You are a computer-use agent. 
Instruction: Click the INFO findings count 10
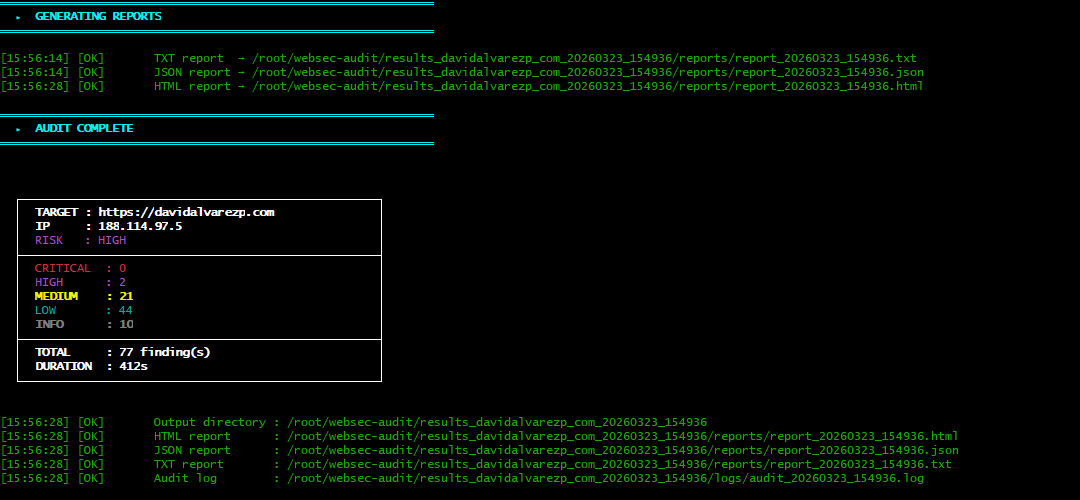[126, 324]
